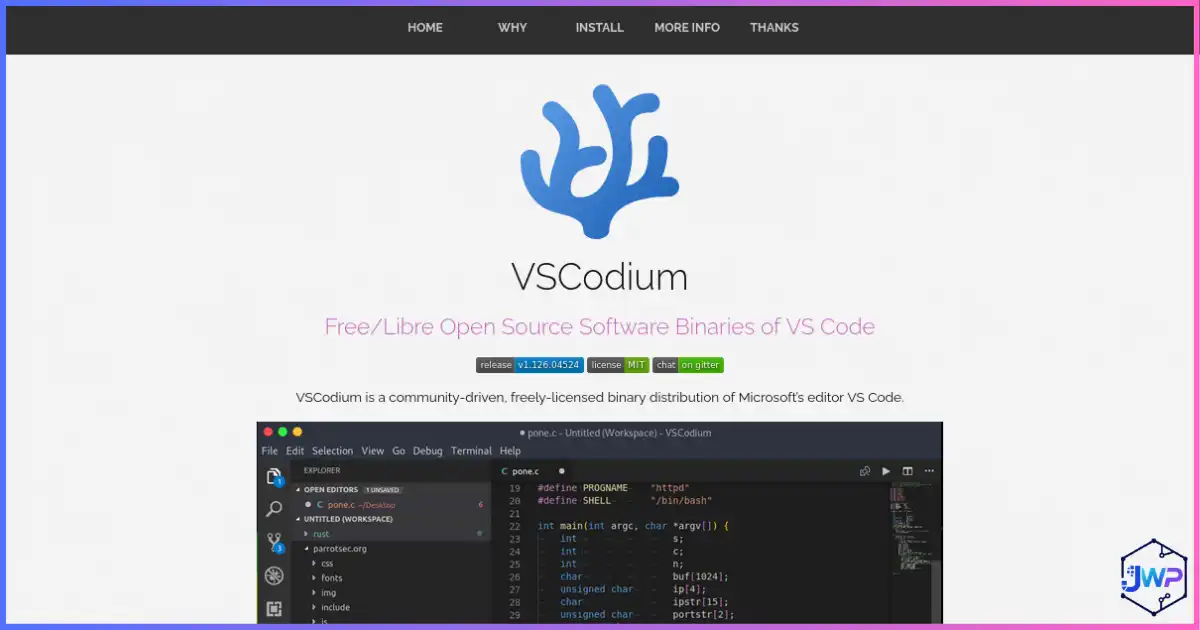The image size is (1200, 630).
Task: Click the Open Changes icon in editor toolbar
Action: click(864, 471)
